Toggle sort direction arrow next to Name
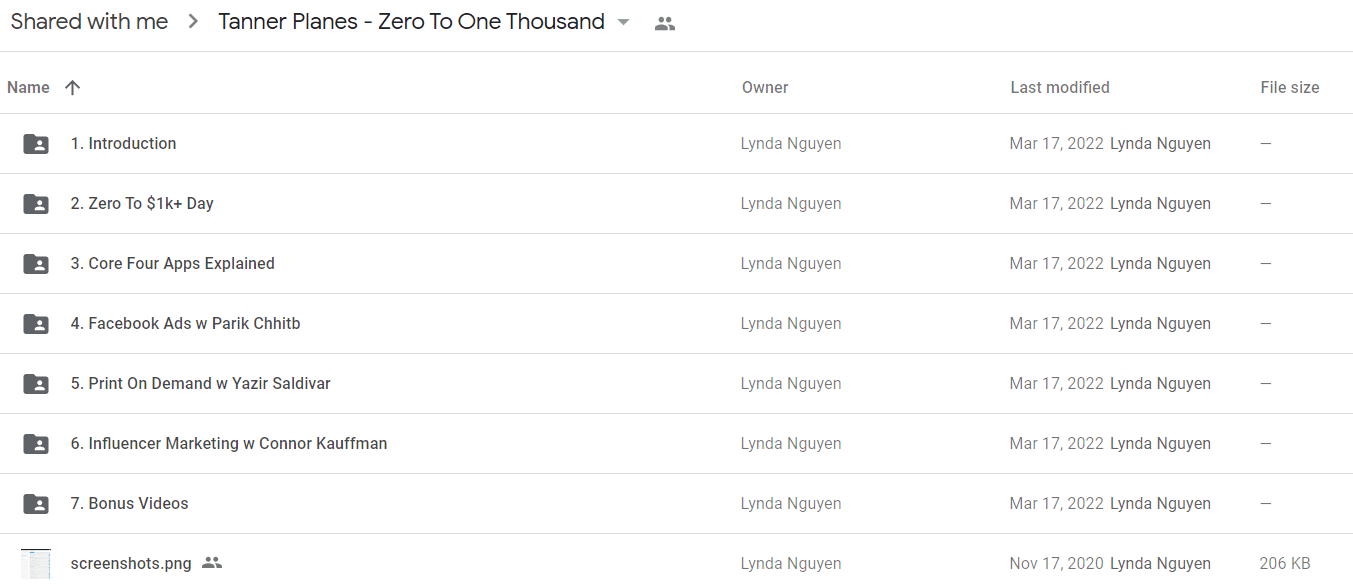Screen dimensions: 1353x584 click(x=72, y=88)
